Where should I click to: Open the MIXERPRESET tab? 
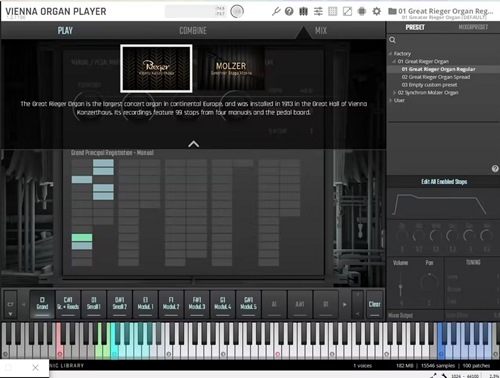(x=473, y=27)
